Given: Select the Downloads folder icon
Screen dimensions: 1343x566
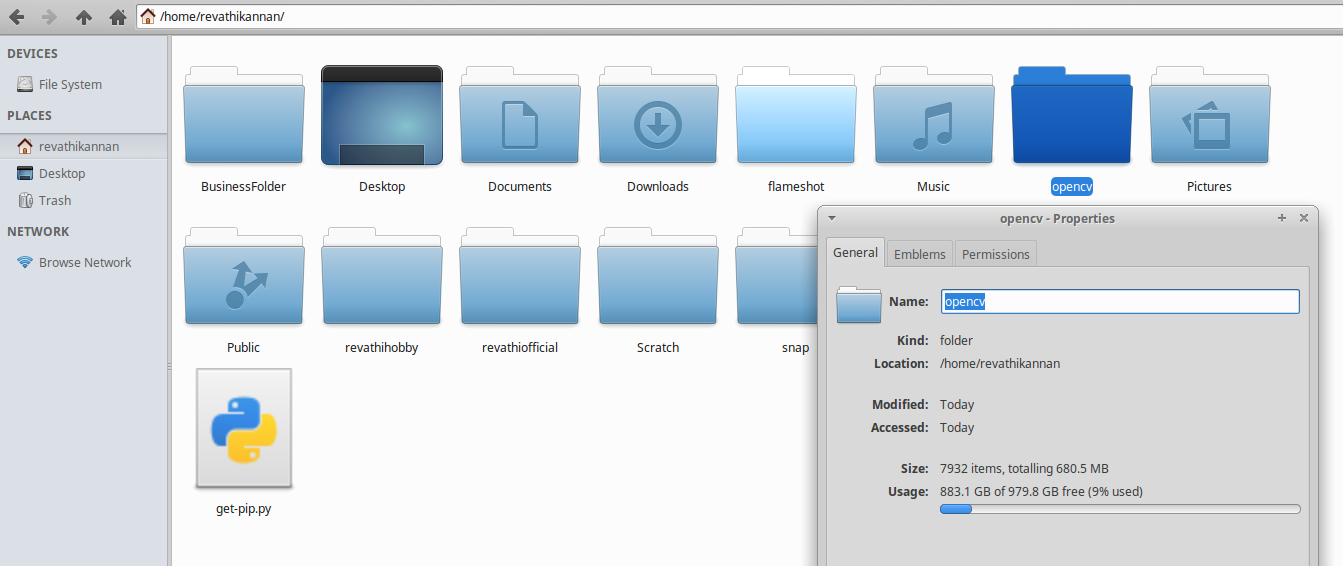Looking at the screenshot, I should (x=658, y=115).
